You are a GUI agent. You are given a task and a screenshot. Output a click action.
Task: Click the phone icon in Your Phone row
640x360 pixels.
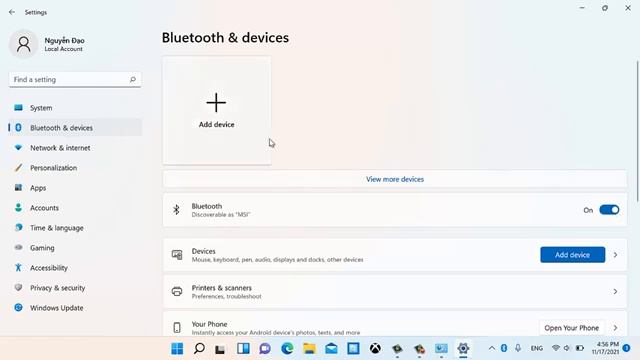[x=177, y=327]
